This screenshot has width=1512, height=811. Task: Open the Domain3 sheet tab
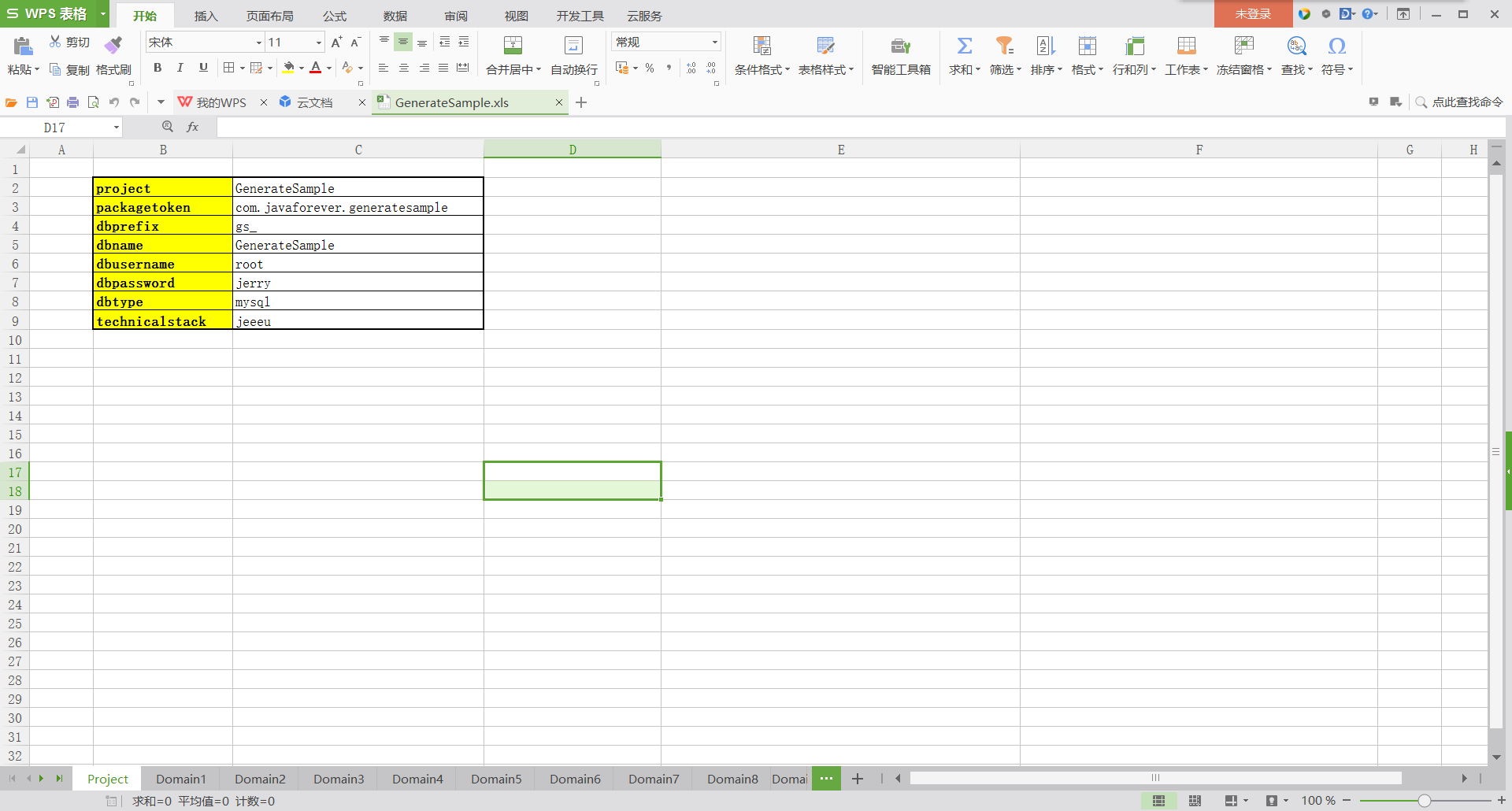[339, 779]
